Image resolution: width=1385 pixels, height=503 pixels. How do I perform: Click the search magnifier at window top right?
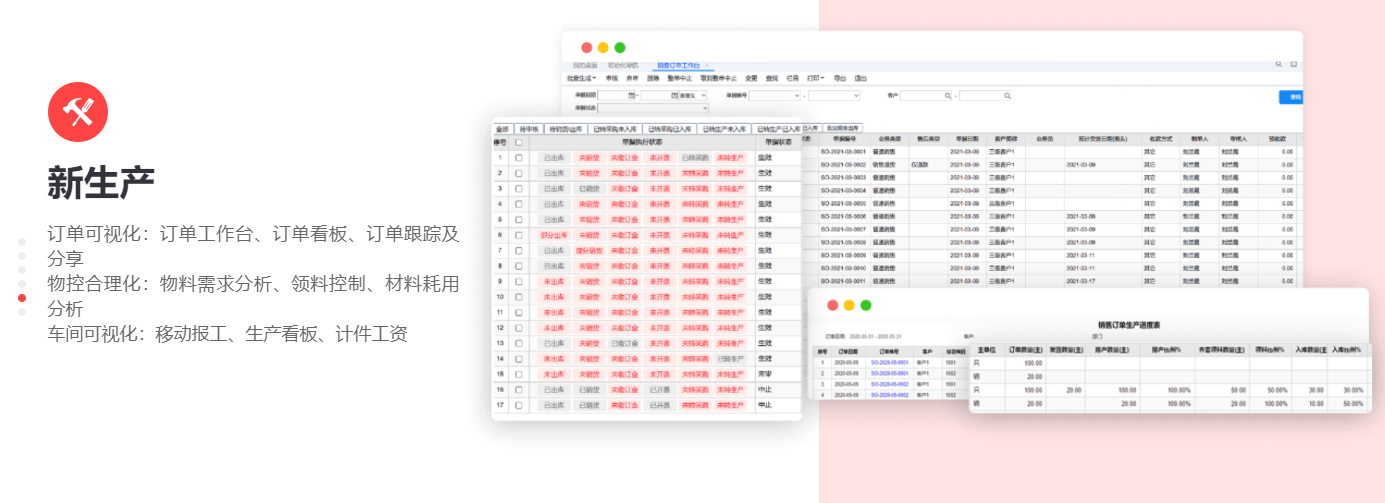[x=1278, y=64]
